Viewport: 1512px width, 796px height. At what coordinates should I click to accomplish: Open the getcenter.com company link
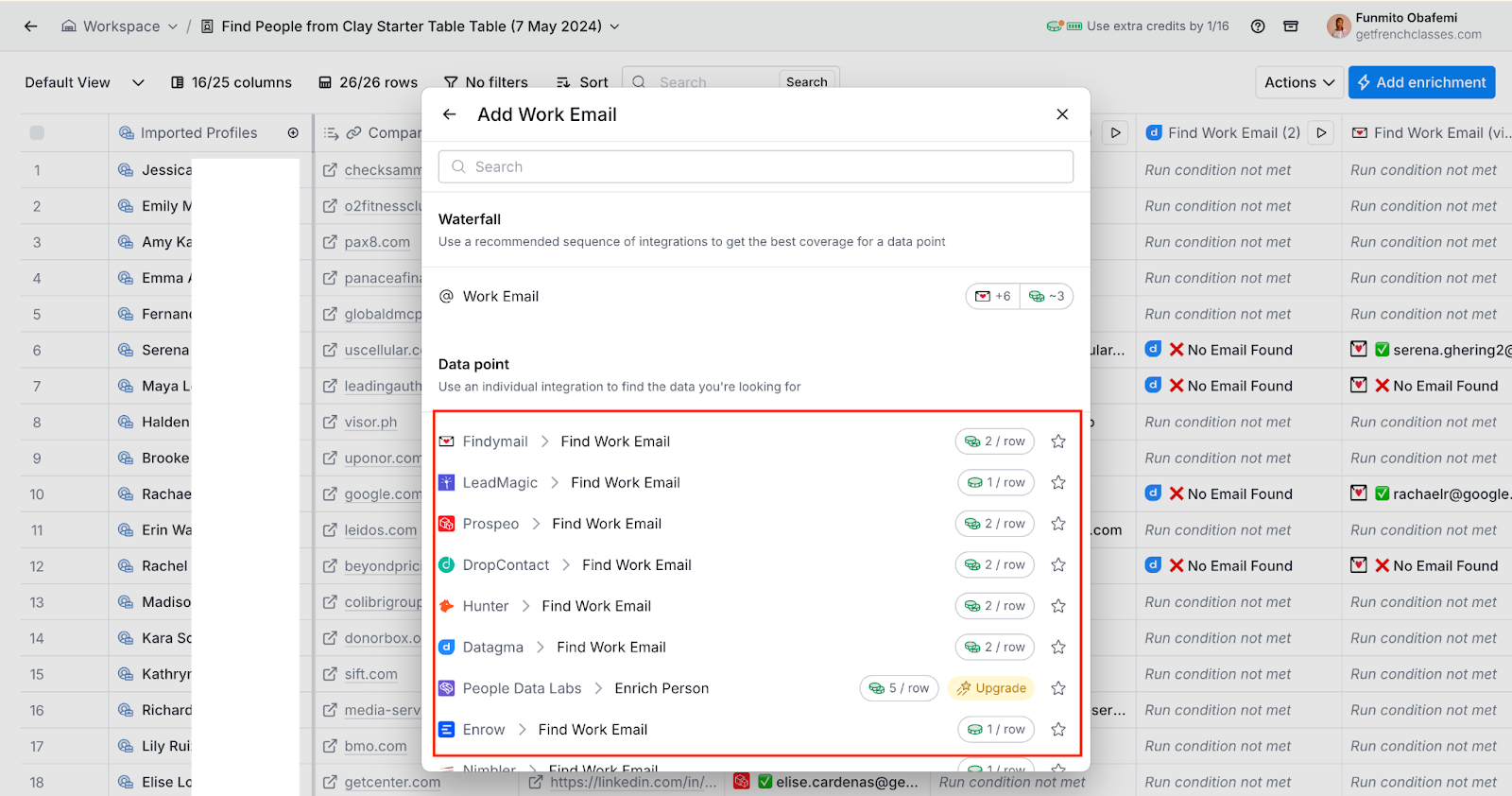tap(392, 782)
